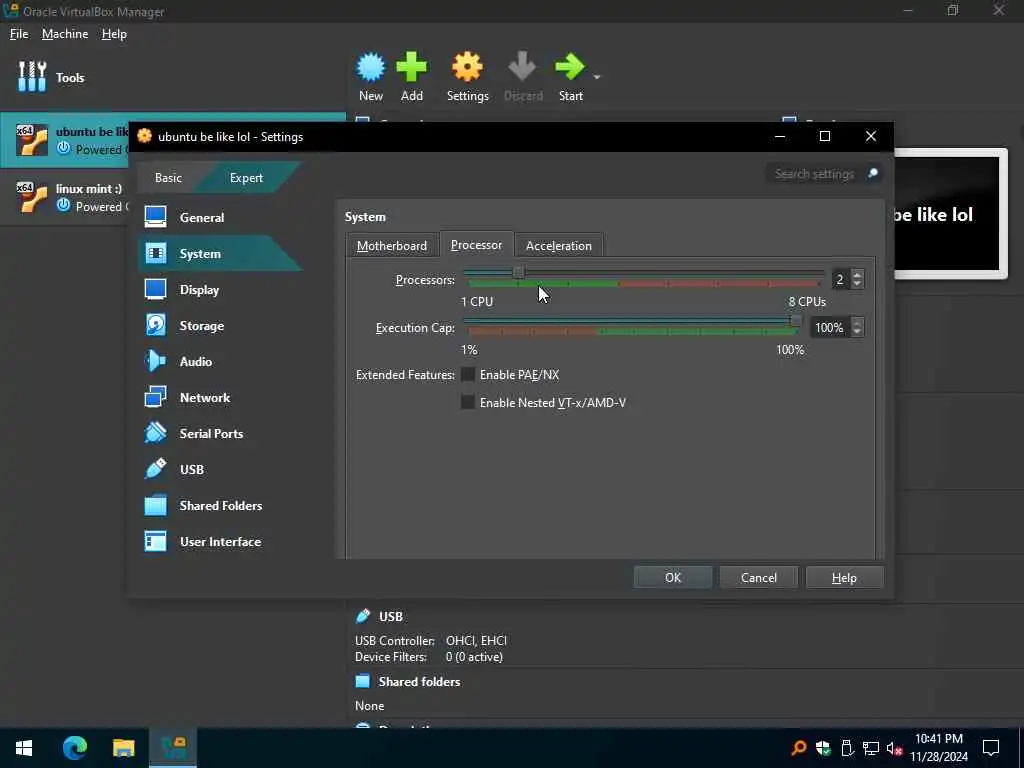Viewport: 1024px width, 768px height.
Task: Open the dropdown arrow beside Start
Action: click(597, 77)
